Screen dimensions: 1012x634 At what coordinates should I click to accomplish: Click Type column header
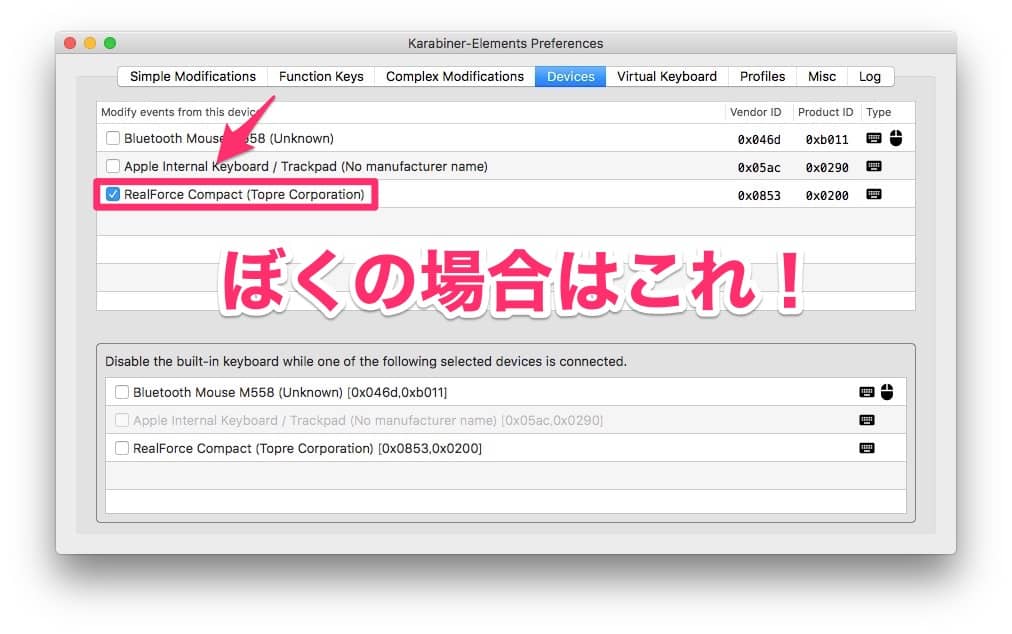(878, 112)
